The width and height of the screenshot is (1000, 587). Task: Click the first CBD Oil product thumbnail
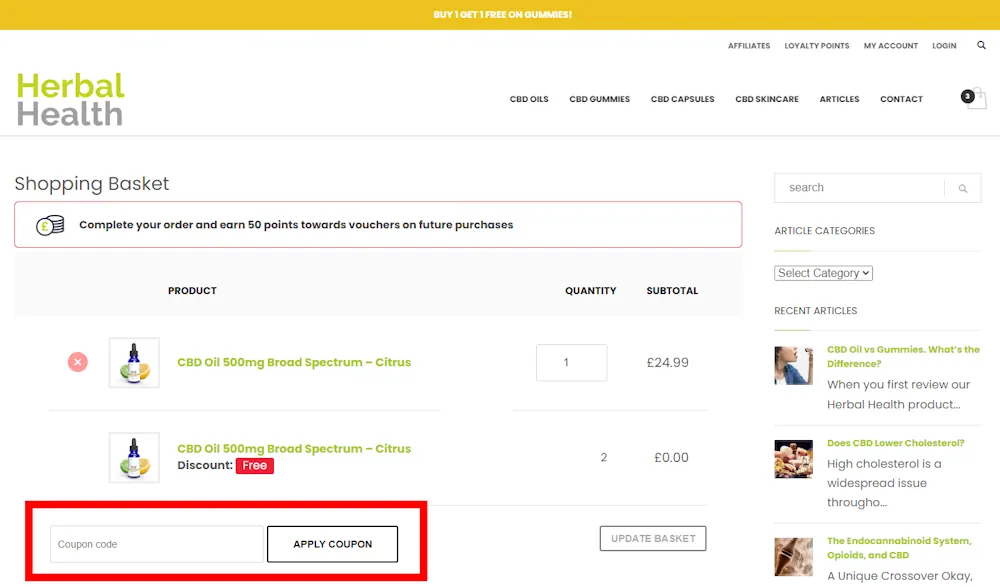(x=134, y=362)
